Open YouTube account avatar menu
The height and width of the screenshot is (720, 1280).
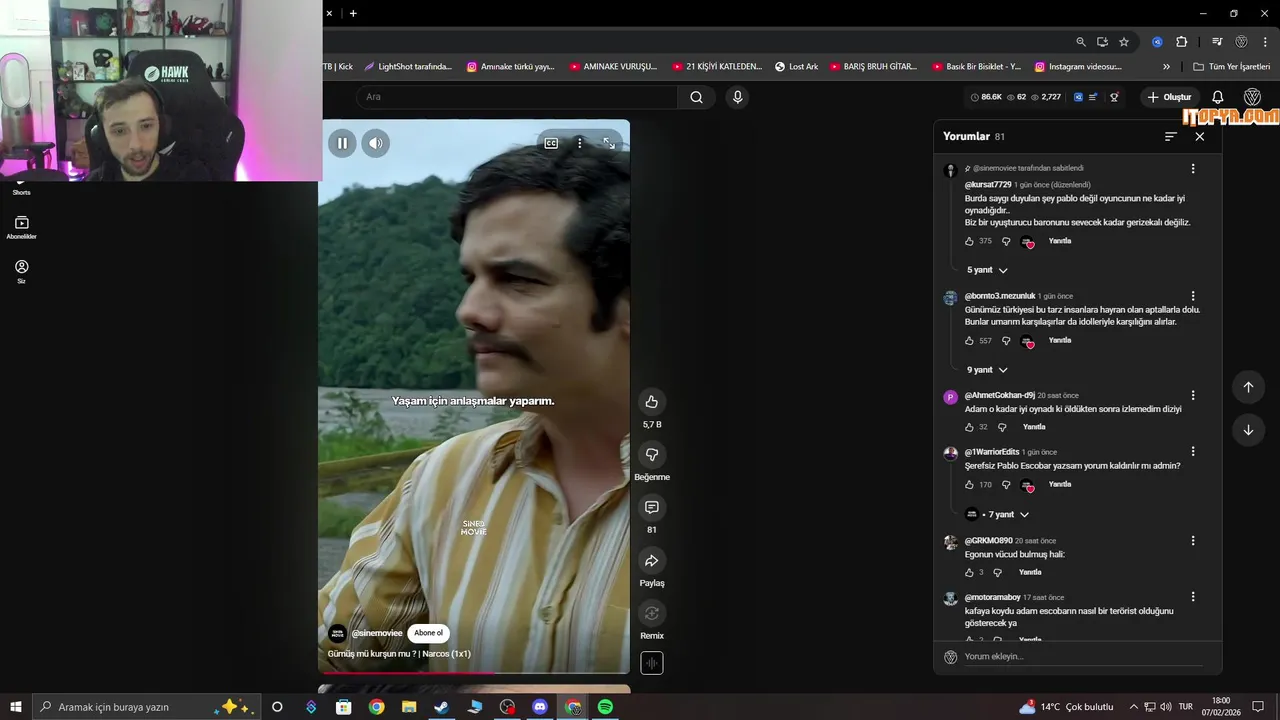tap(1252, 97)
